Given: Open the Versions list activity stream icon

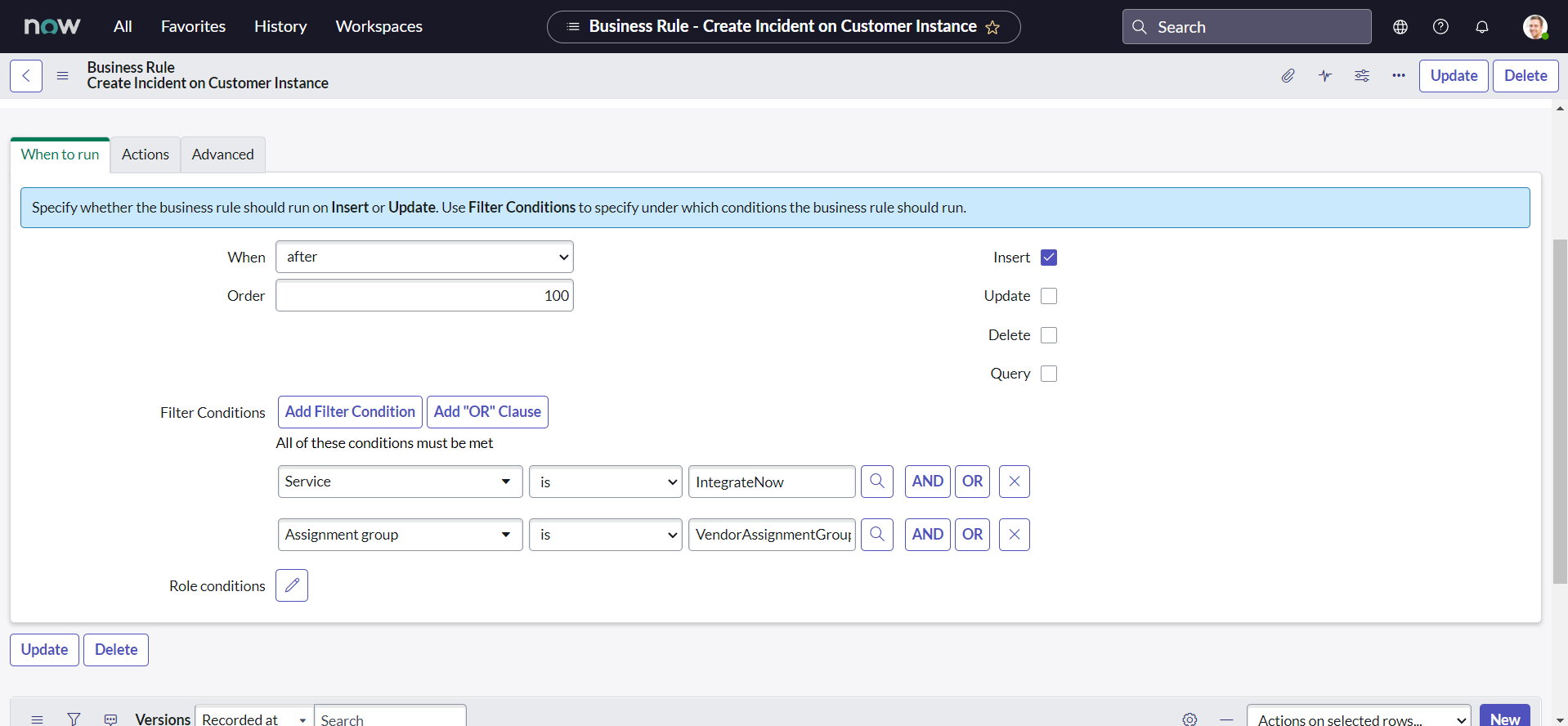Looking at the screenshot, I should [110, 719].
